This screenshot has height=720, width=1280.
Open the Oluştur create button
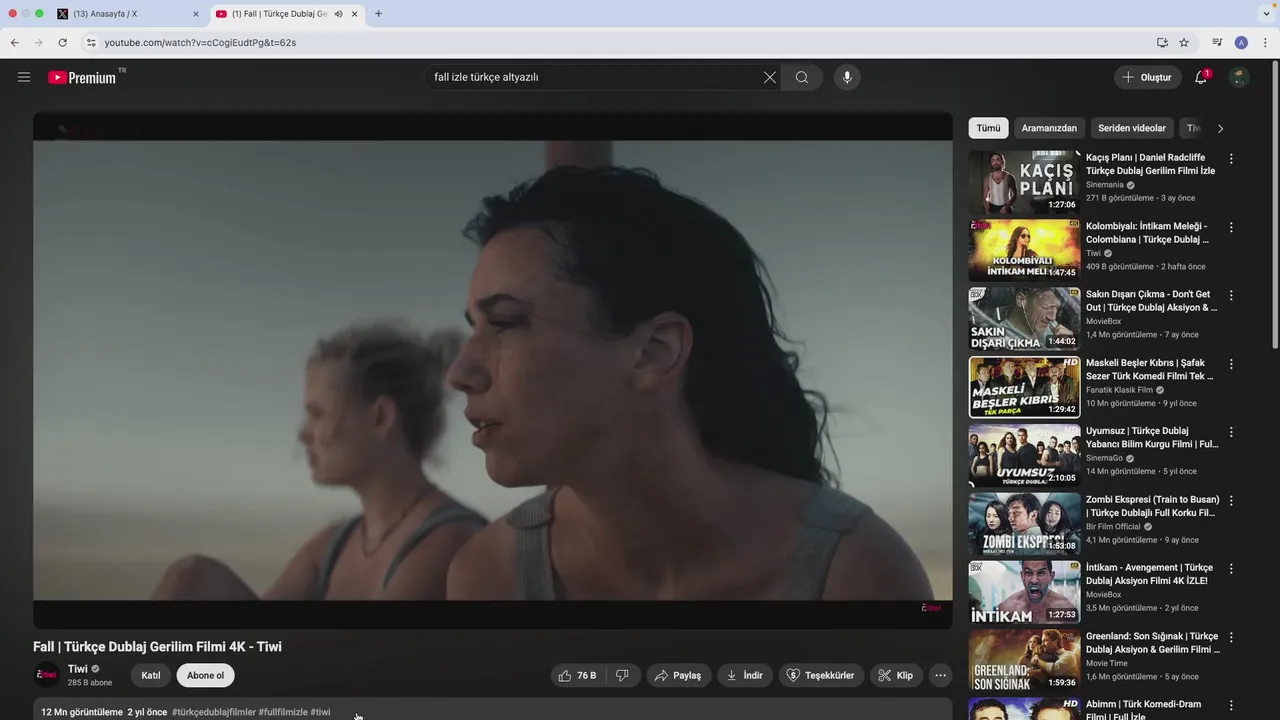[1148, 77]
